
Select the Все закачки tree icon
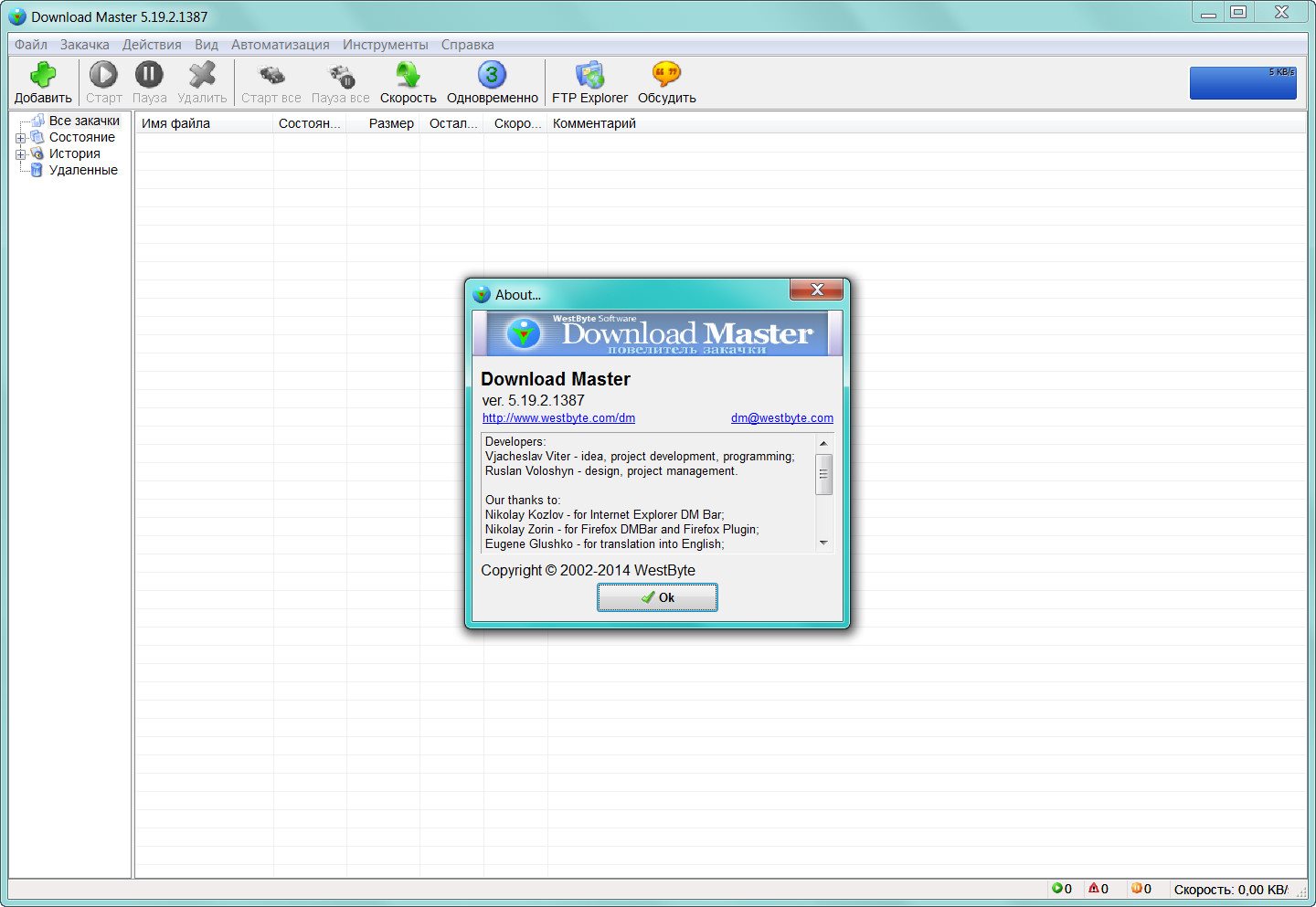[x=37, y=121]
